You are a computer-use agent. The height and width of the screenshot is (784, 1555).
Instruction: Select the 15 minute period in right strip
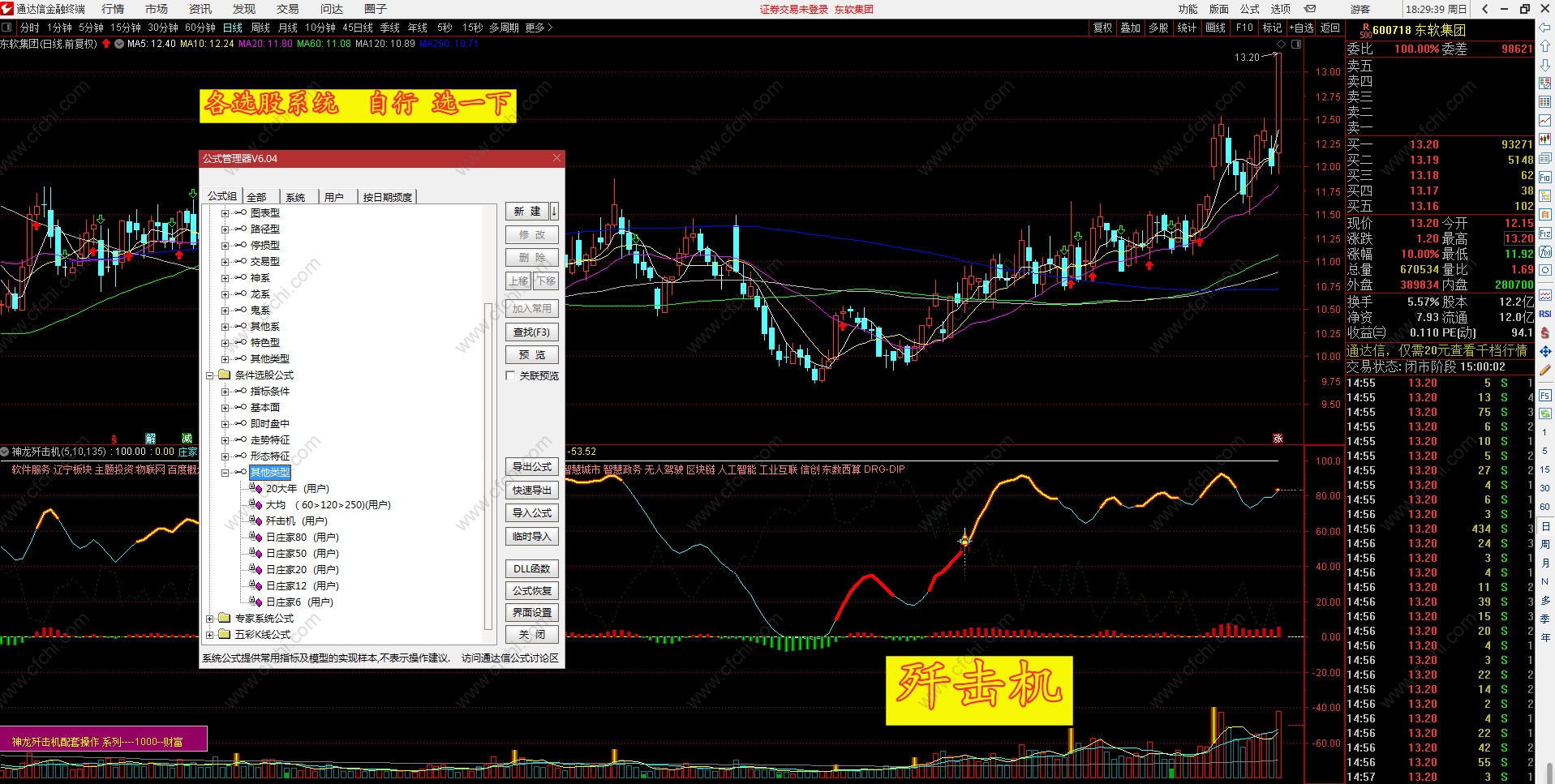(x=1544, y=469)
